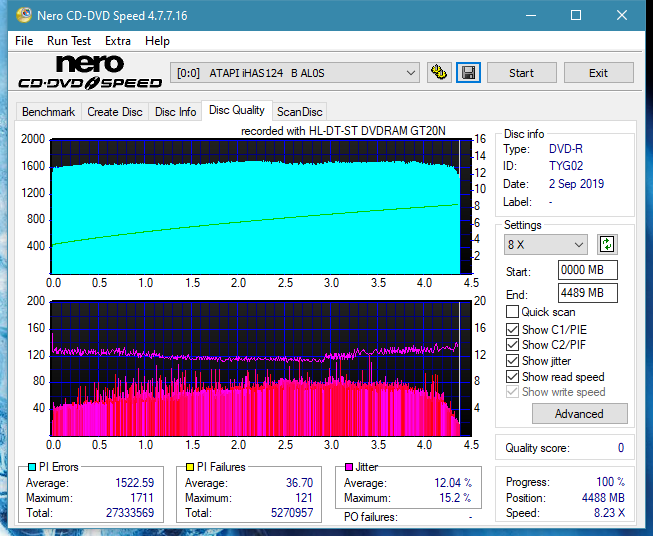Switch to the Benchmark tab
653x536 pixels.
[49, 112]
